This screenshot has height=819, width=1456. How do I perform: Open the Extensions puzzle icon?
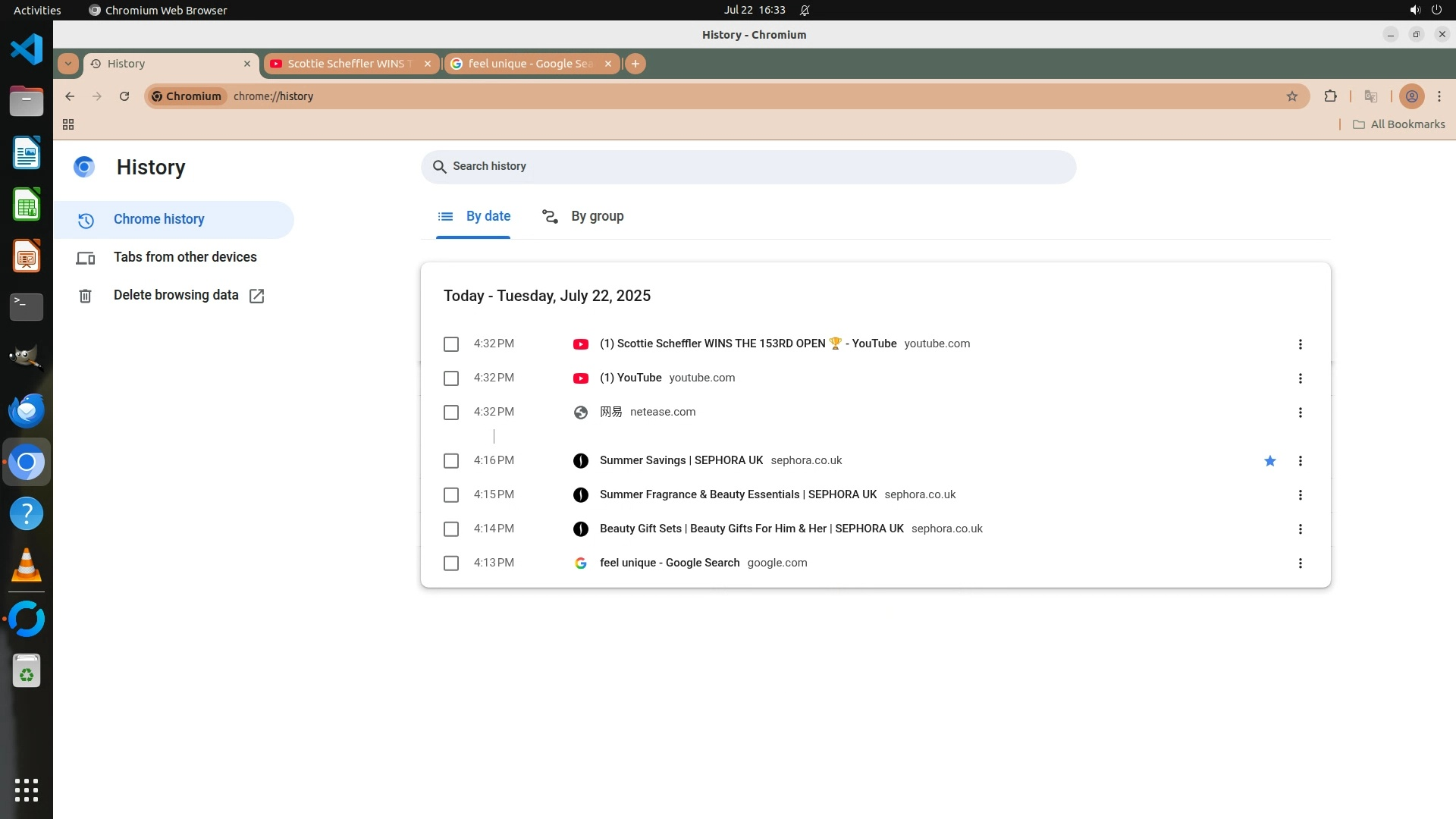(1330, 96)
